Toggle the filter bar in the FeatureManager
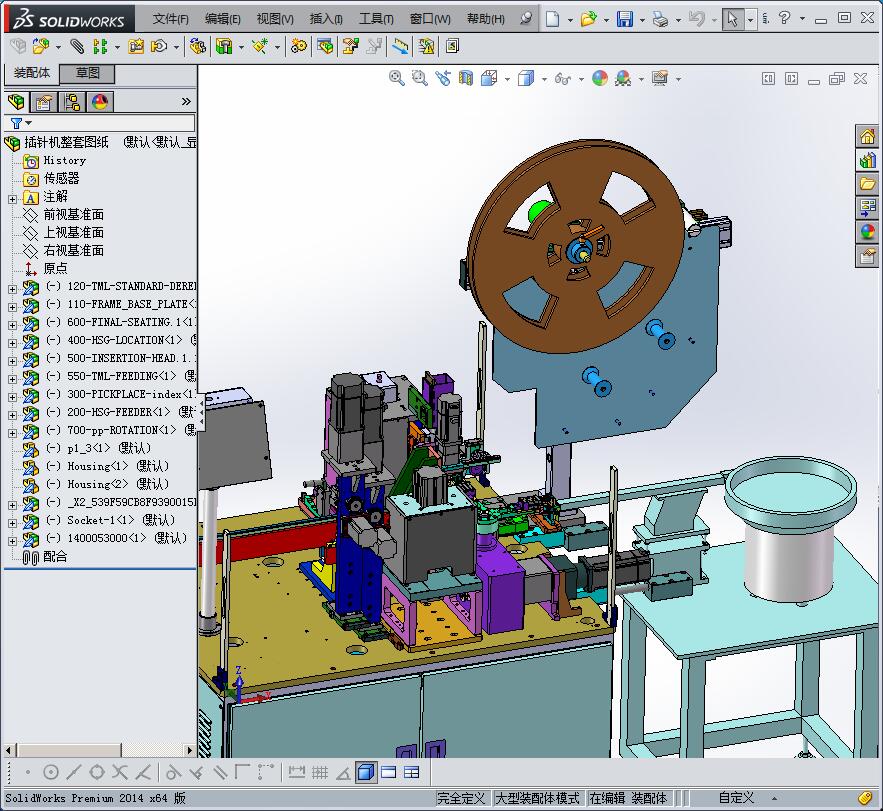This screenshot has height=811, width=883. [18, 122]
